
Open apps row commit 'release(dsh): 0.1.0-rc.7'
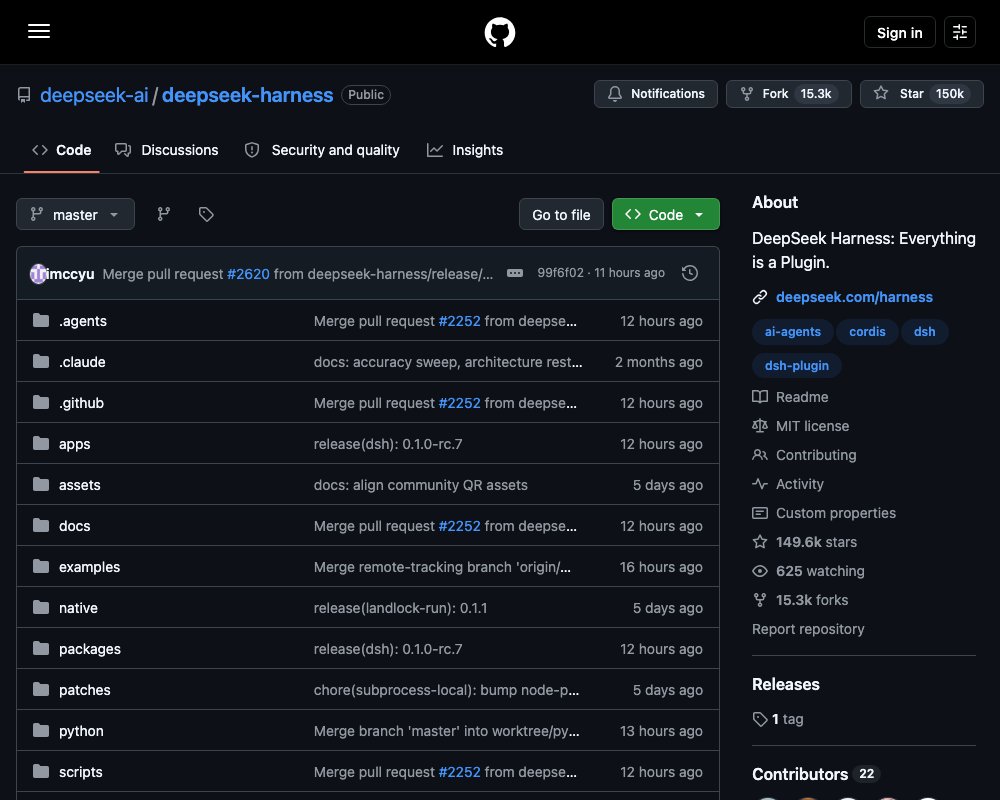[x=388, y=444]
